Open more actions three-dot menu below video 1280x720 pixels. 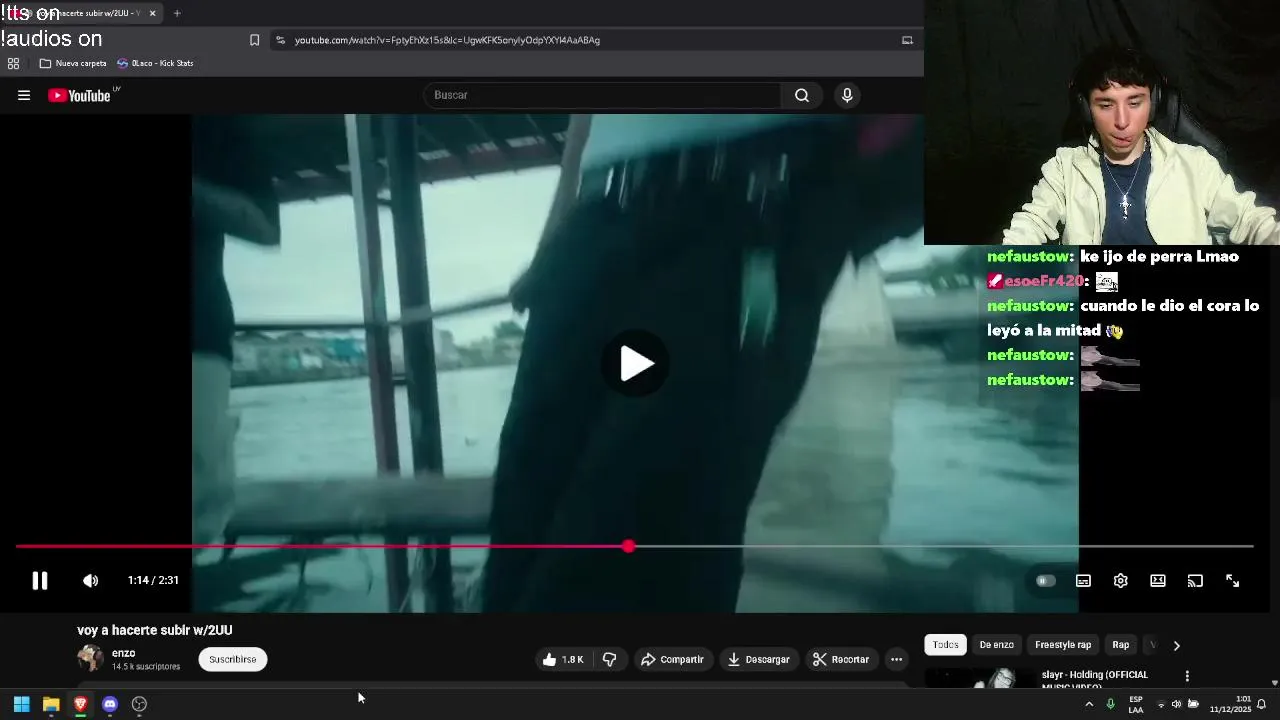pyautogui.click(x=896, y=659)
